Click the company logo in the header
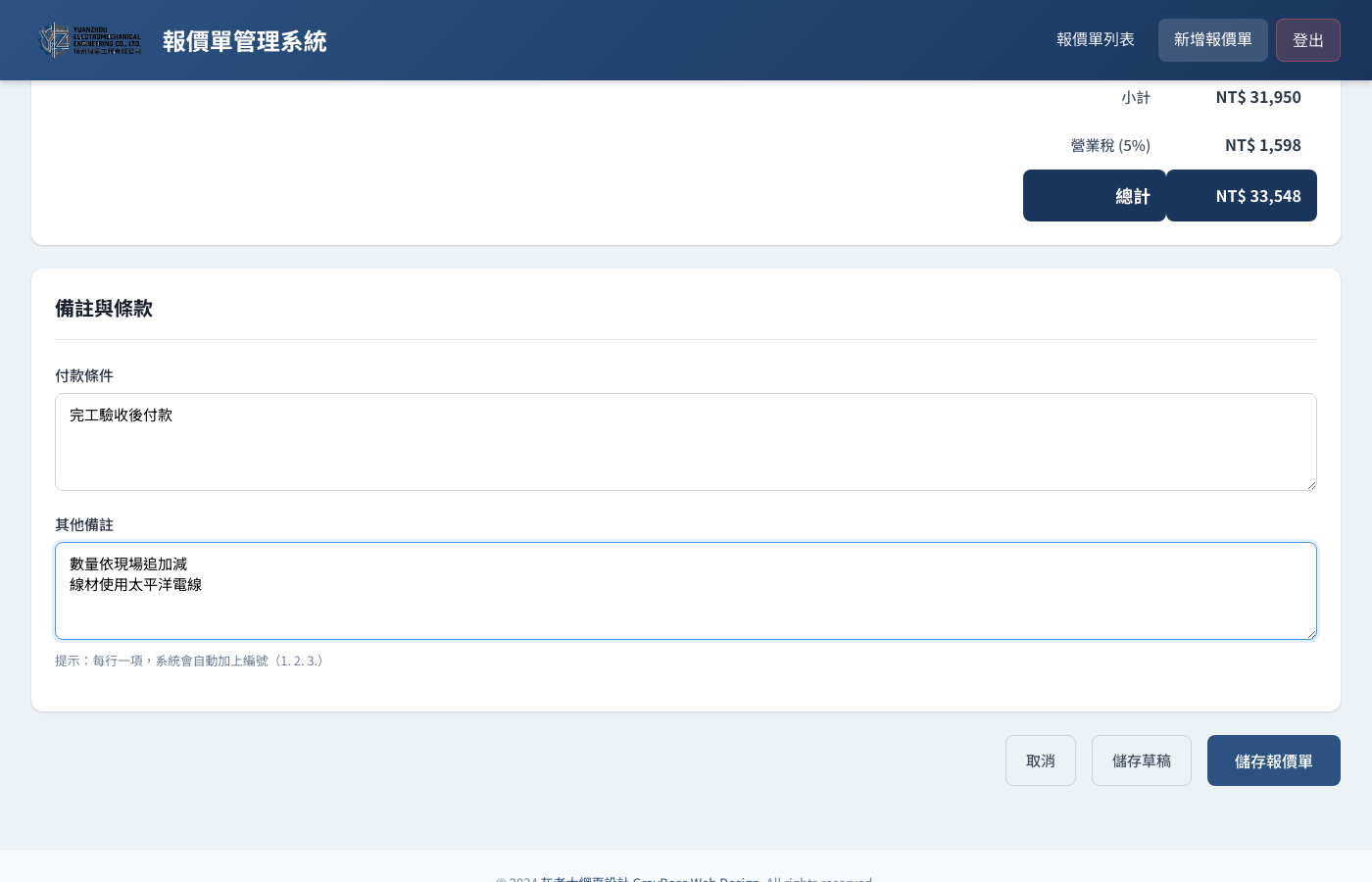 pos(89,40)
